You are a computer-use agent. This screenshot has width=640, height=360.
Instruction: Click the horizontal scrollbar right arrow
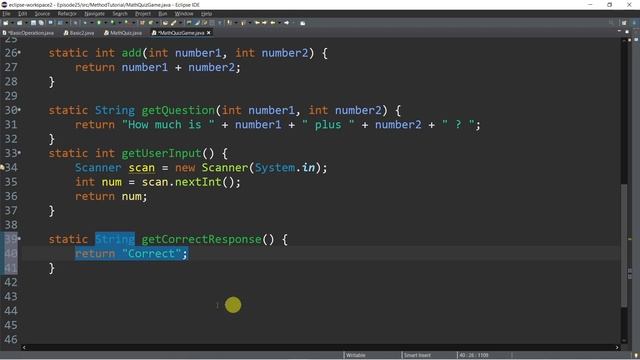(617, 347)
